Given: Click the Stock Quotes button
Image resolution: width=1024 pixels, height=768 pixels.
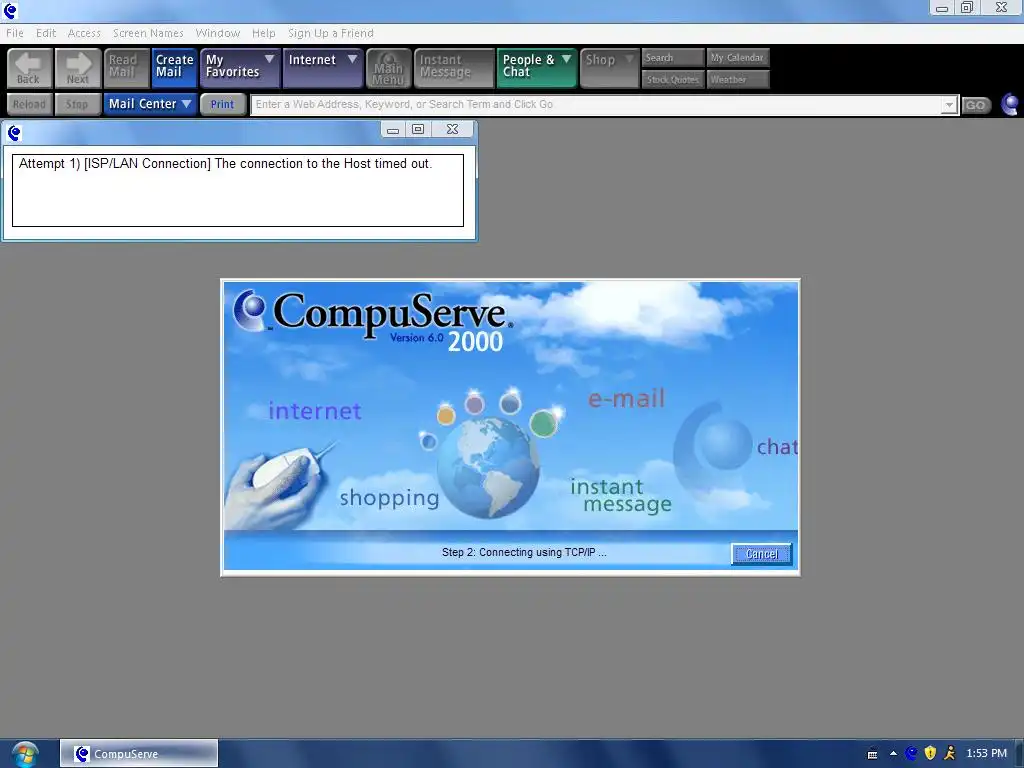Looking at the screenshot, I should tap(673, 79).
